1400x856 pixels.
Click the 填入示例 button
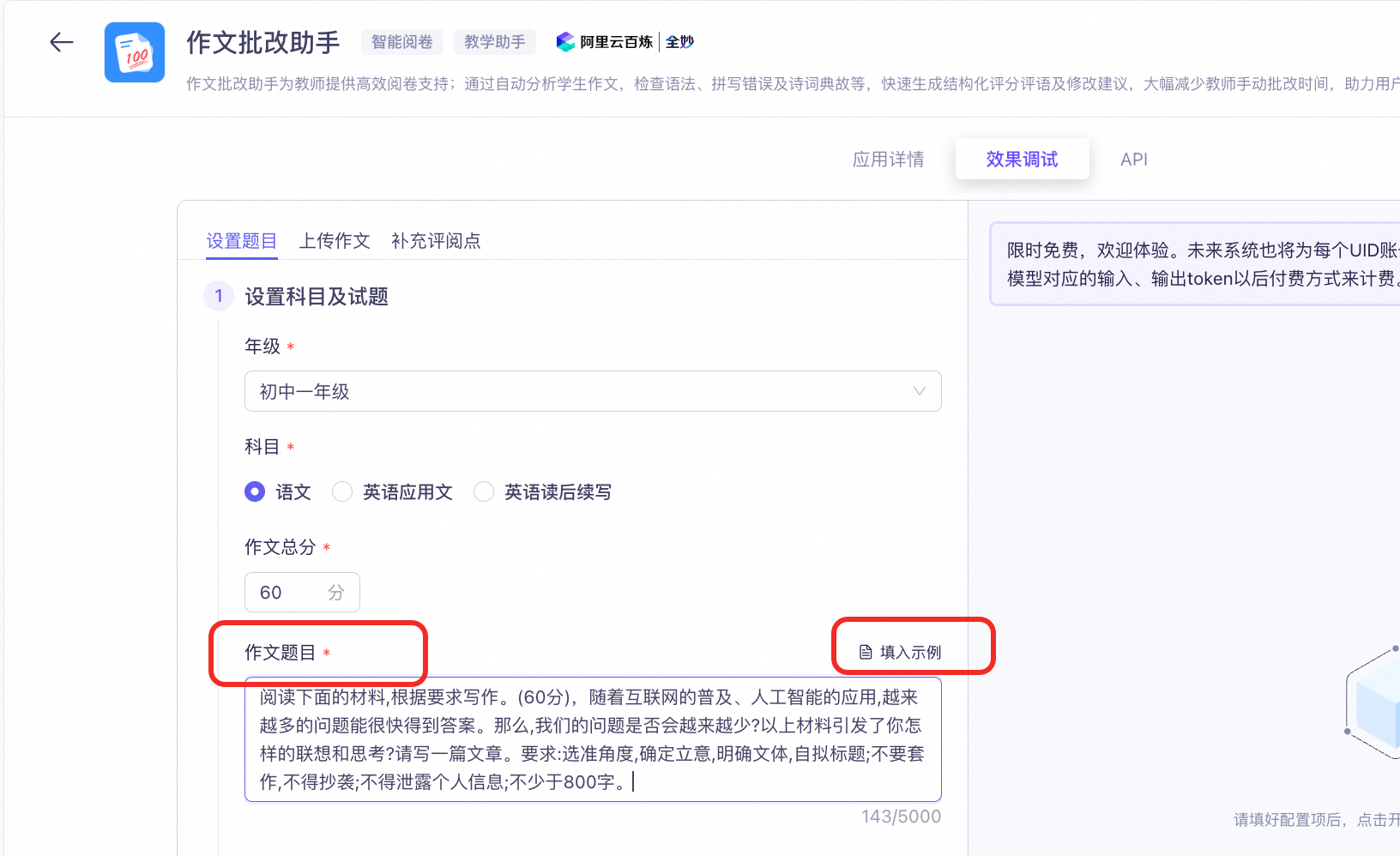[900, 653]
